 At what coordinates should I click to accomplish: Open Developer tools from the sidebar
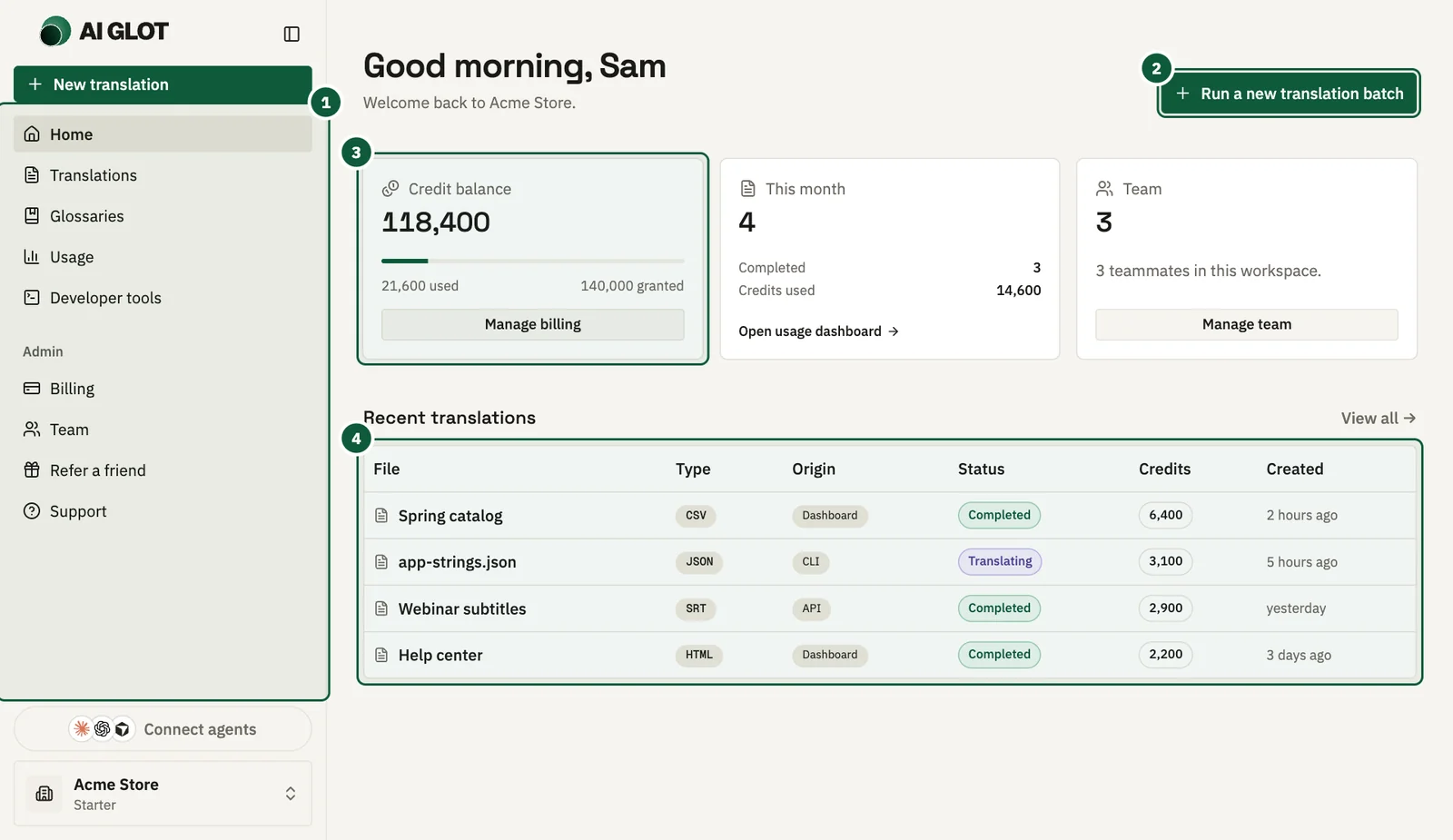coord(163,298)
